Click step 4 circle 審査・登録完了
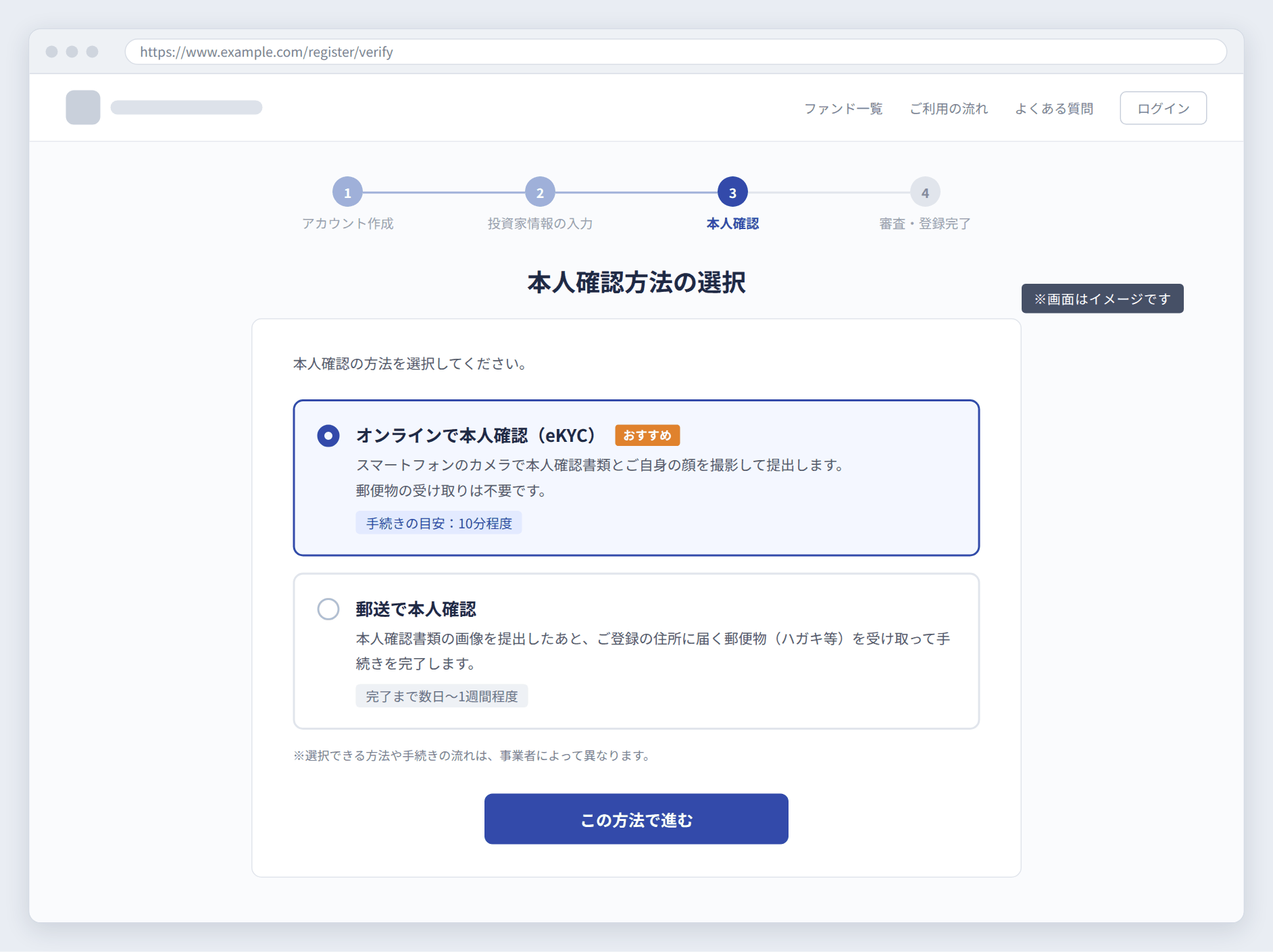Viewport: 1273px width, 952px height. pyautogui.click(x=925, y=193)
